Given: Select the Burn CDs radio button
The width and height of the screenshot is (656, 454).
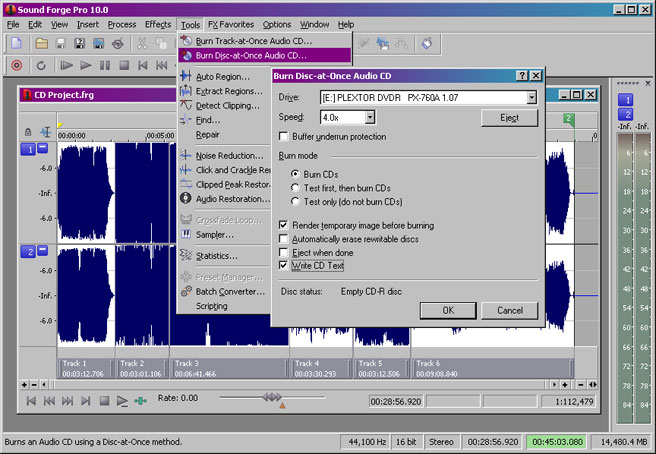Looking at the screenshot, I should 295,174.
